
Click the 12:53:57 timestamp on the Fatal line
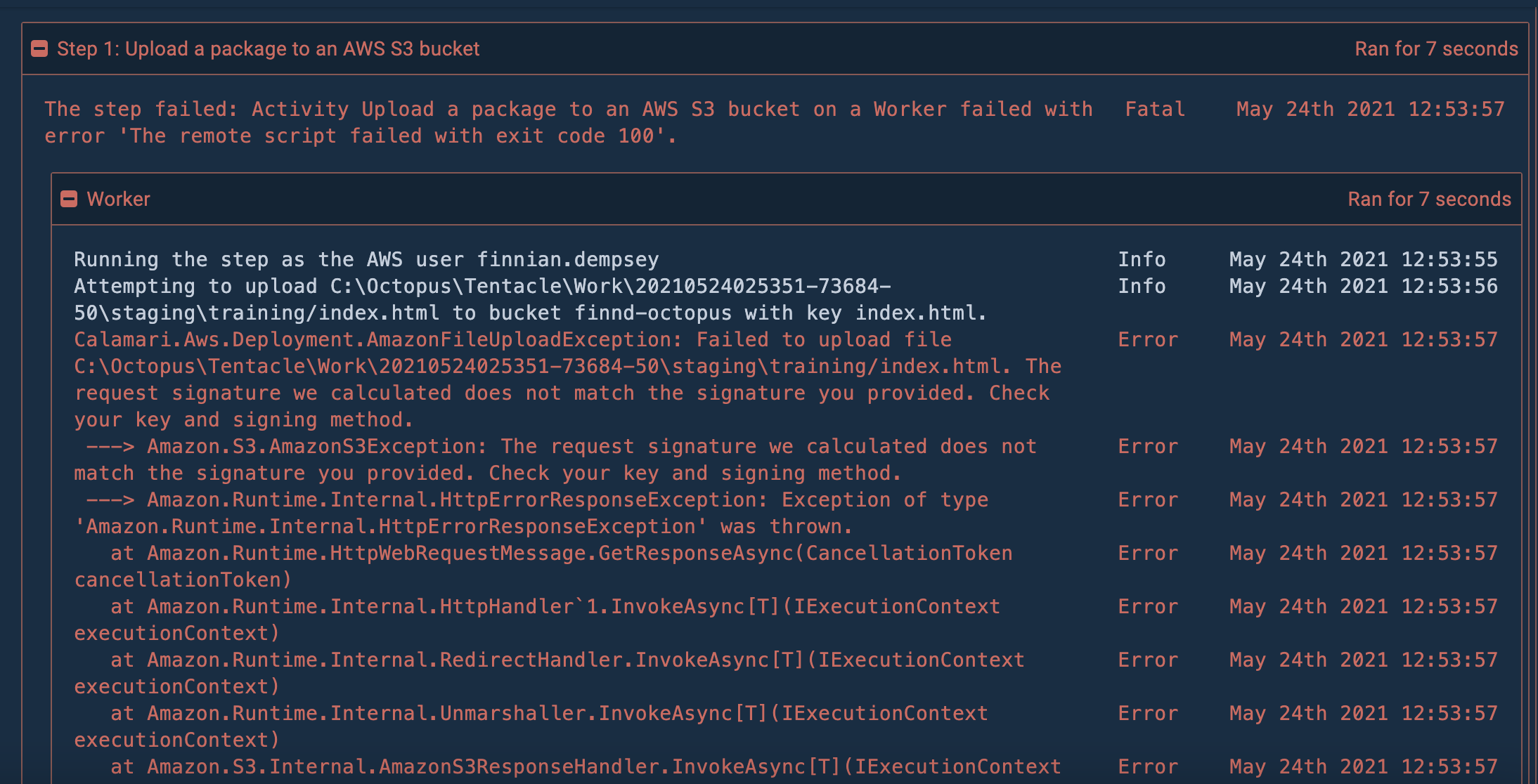1369,109
